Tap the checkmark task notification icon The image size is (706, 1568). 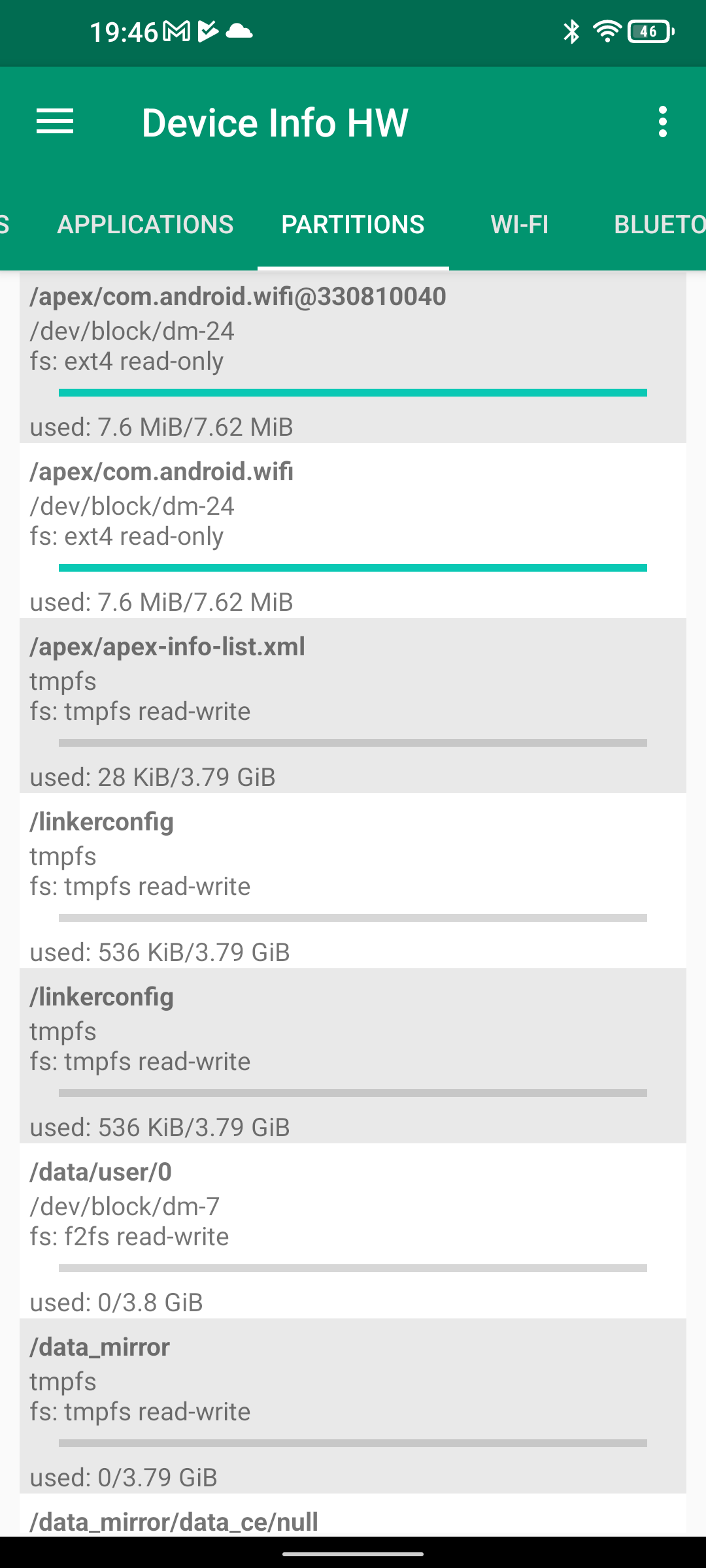(207, 31)
